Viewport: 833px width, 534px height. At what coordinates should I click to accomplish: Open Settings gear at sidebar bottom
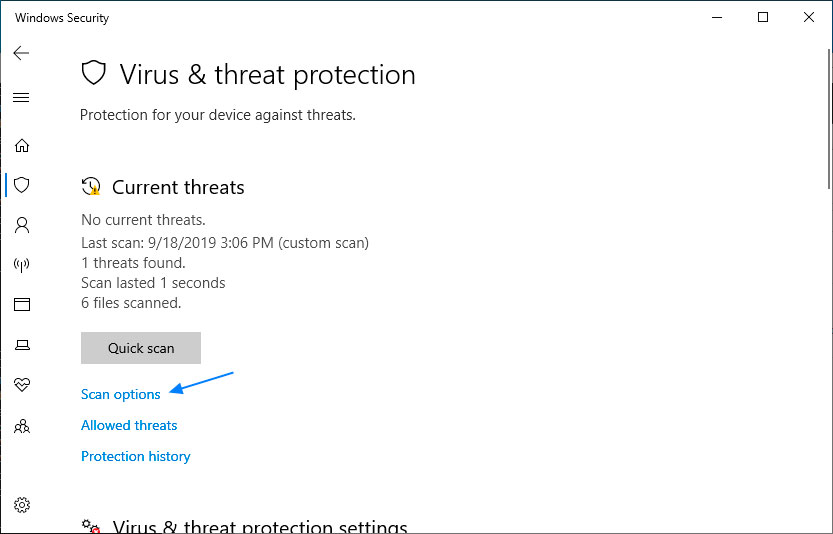pos(21,505)
